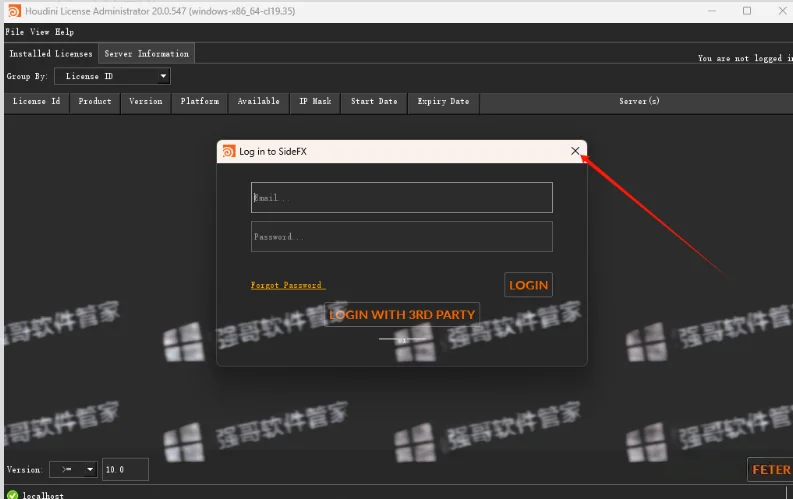Open the Help menu
The height and width of the screenshot is (499, 793).
64,32
